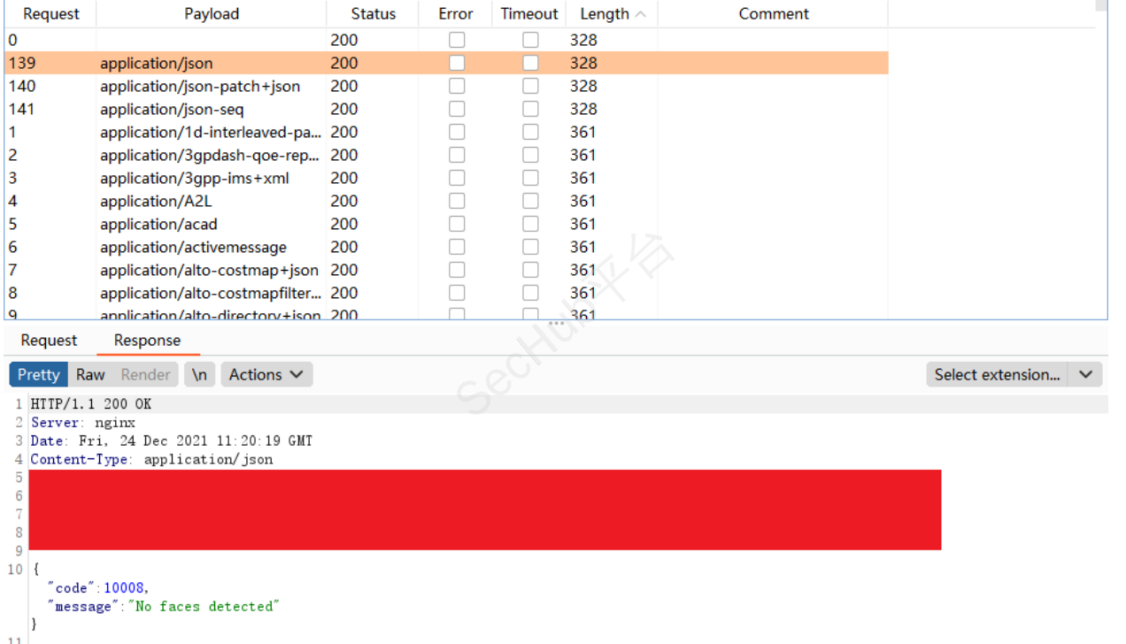Click the Length column sort arrow
1126x644 pixels.
641,14
